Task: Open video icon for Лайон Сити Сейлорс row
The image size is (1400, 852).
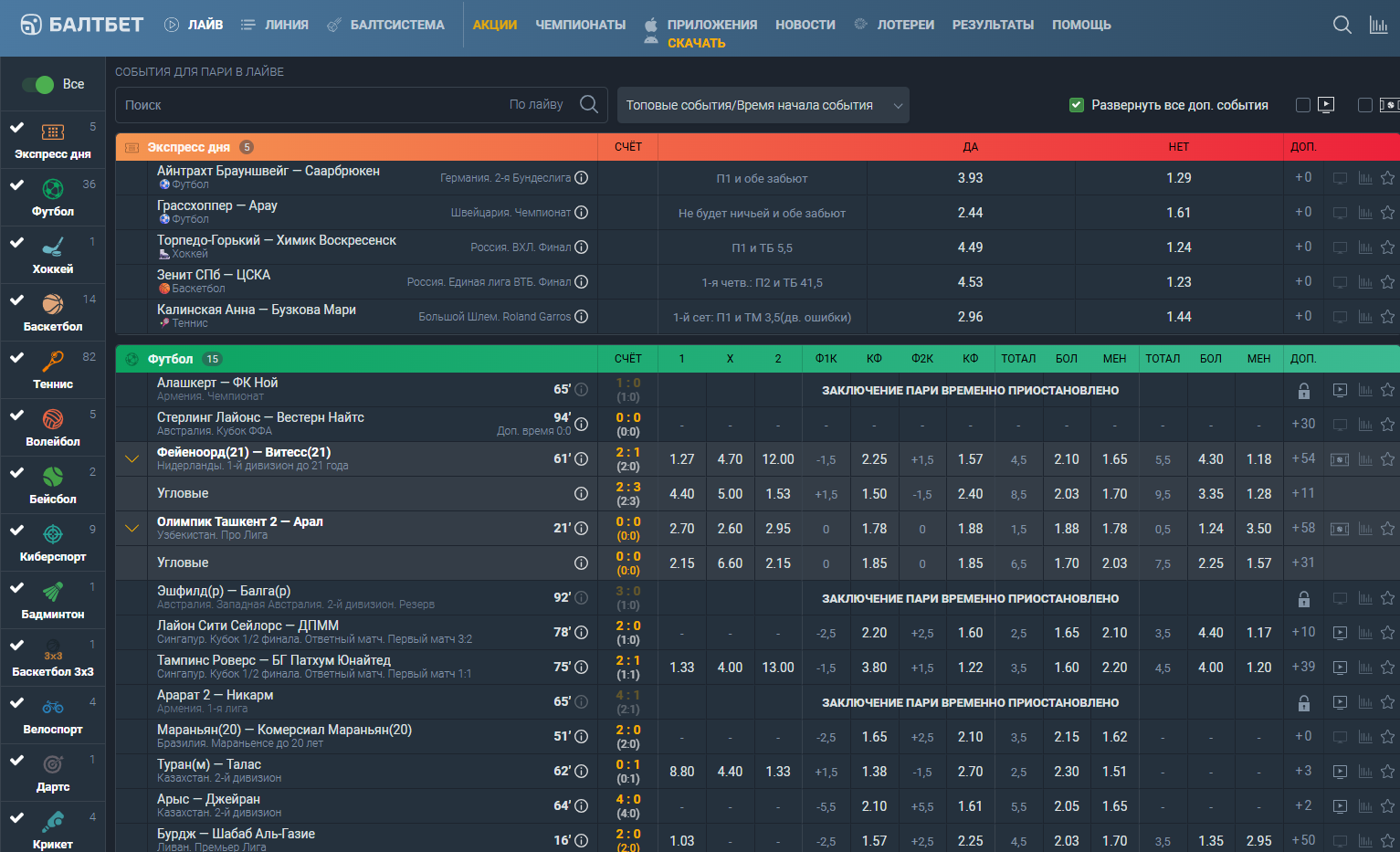Action: [1340, 633]
